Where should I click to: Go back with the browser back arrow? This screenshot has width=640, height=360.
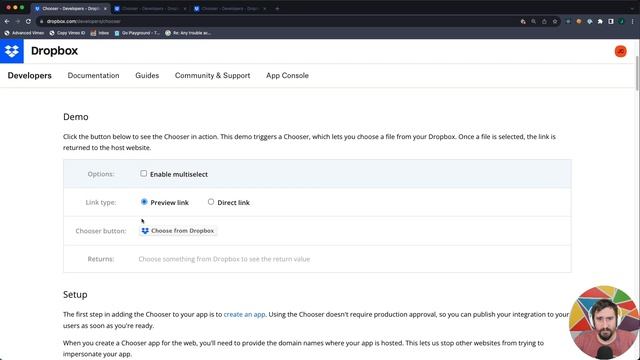pos(7,21)
